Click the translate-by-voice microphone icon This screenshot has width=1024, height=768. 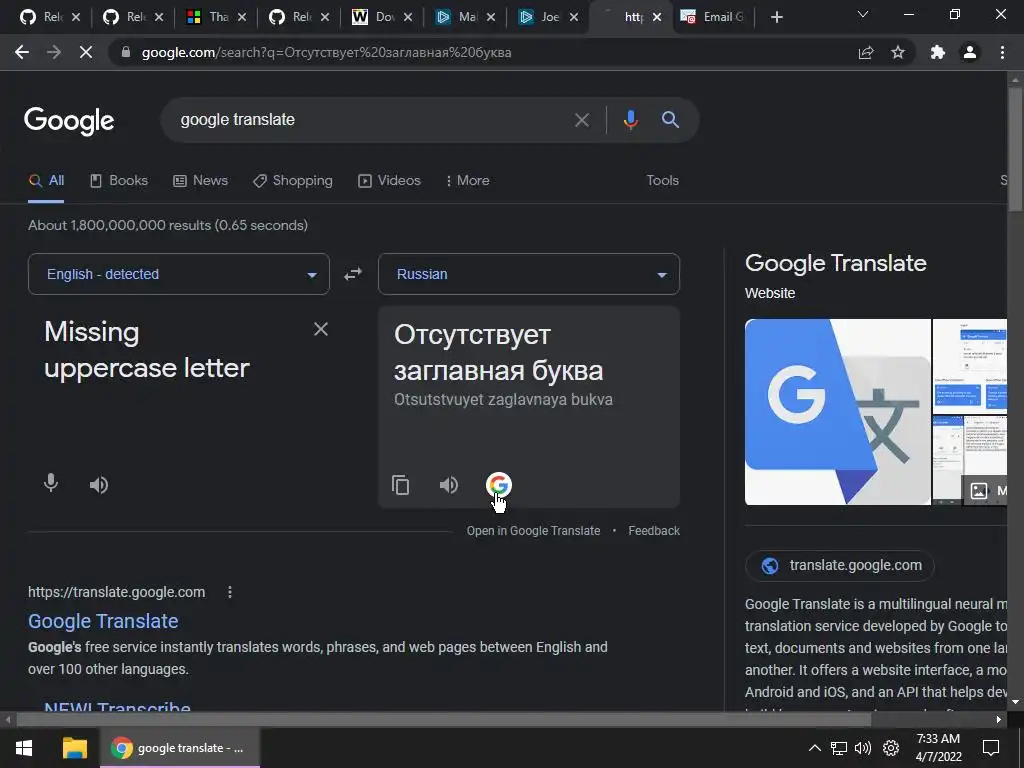point(50,484)
